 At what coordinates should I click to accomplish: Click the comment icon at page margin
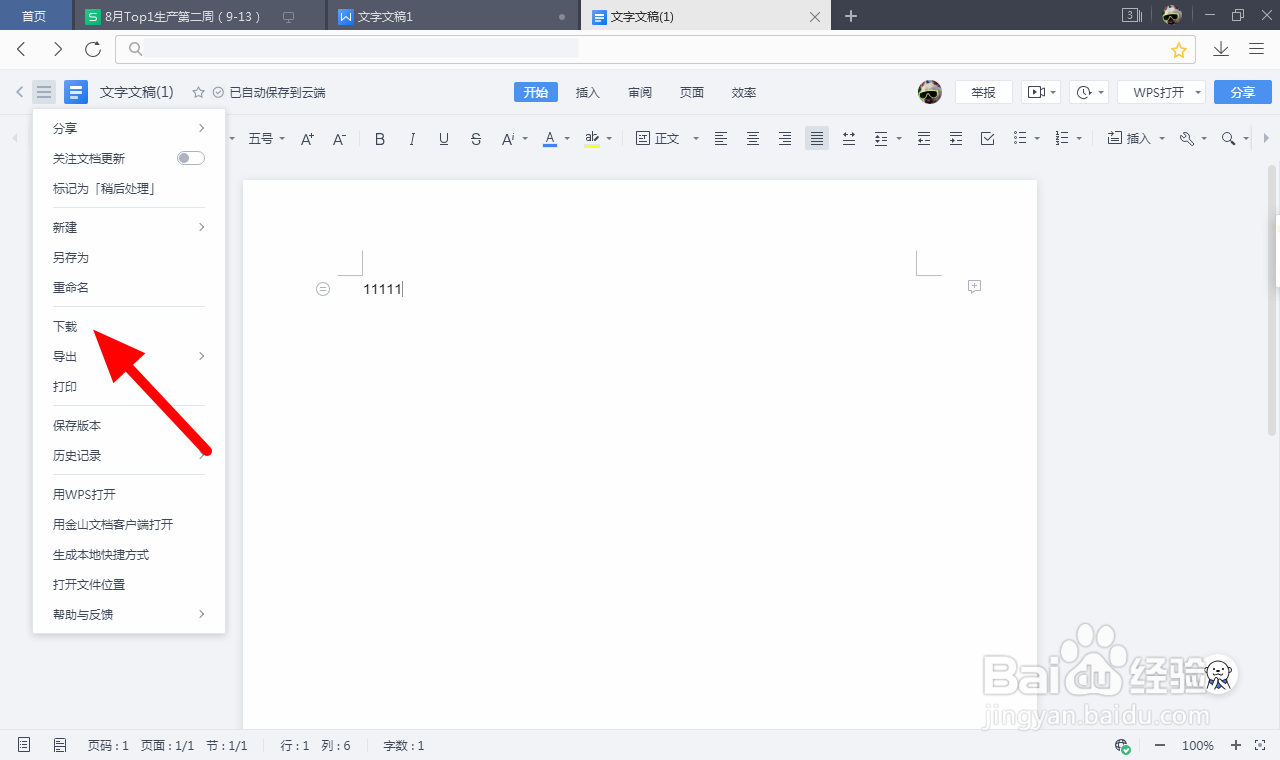click(x=975, y=287)
